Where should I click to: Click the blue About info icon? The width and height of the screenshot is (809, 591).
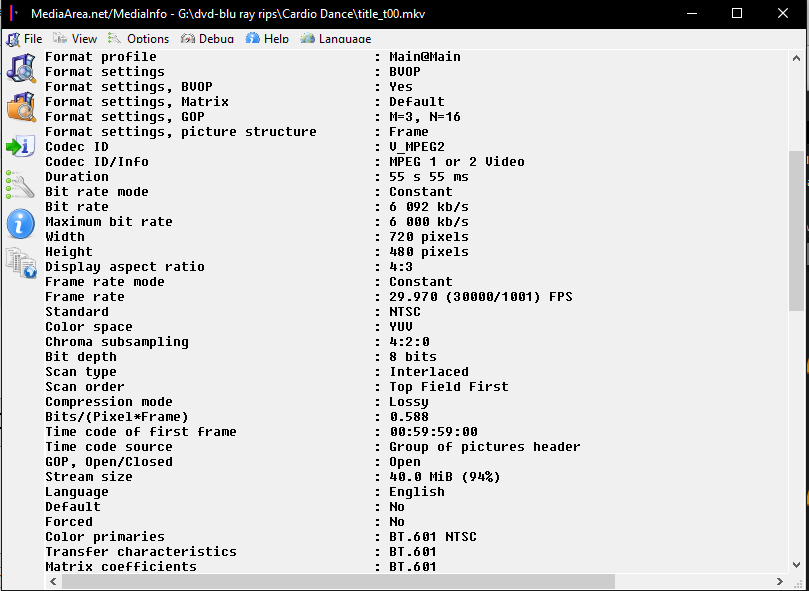point(21,225)
